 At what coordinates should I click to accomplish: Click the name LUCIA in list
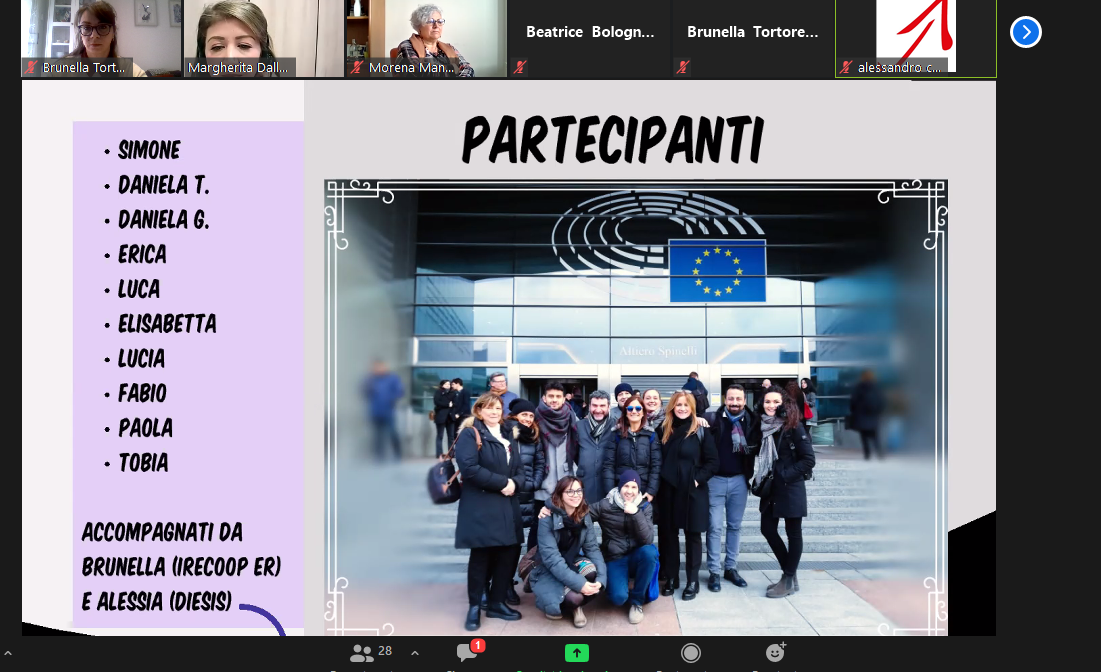point(141,359)
